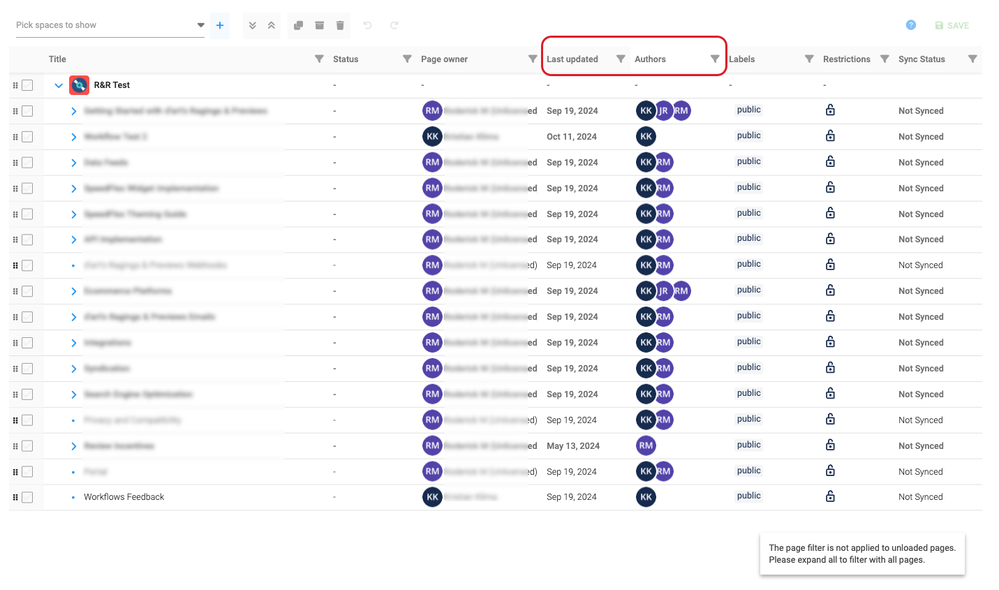Open the Workflows Feedback page title
999x590 pixels.
coord(124,497)
